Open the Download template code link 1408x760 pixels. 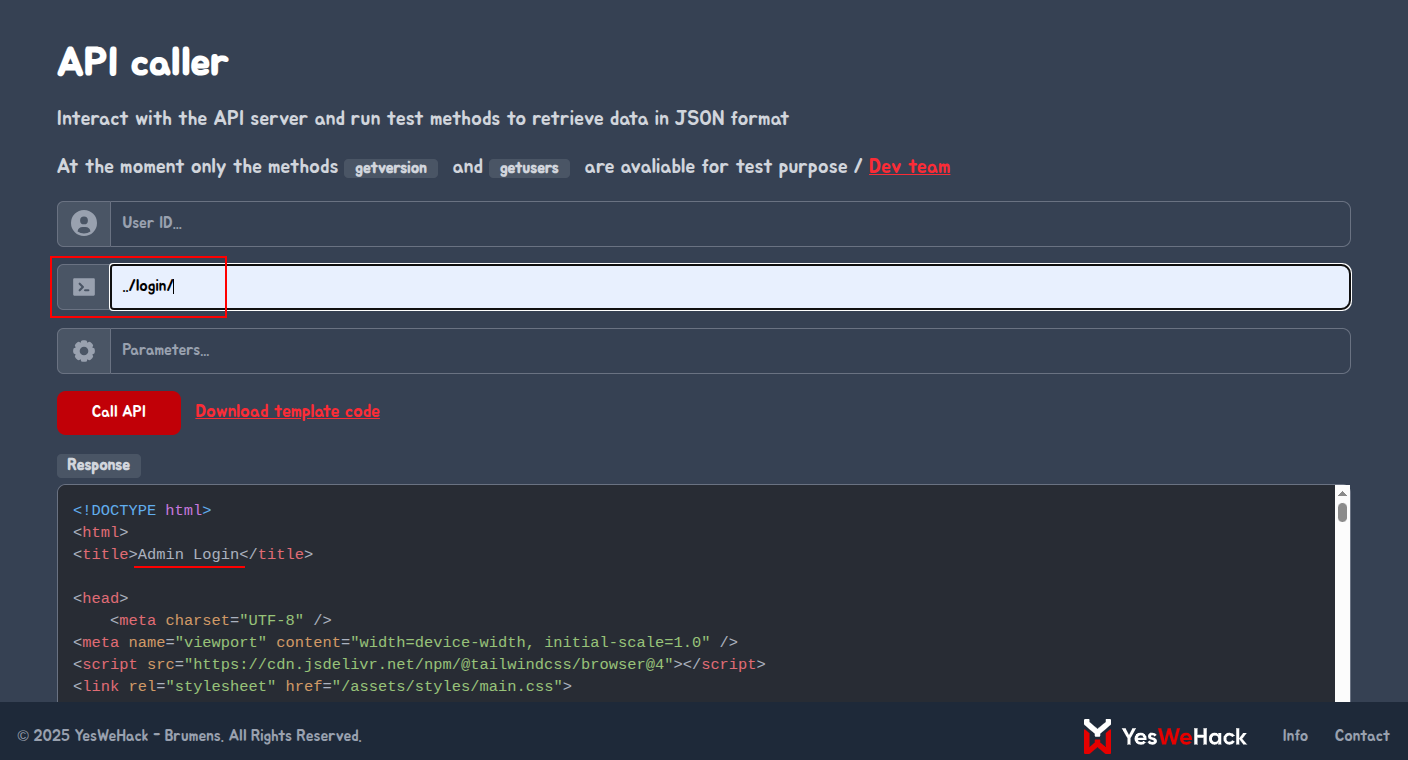coord(288,411)
